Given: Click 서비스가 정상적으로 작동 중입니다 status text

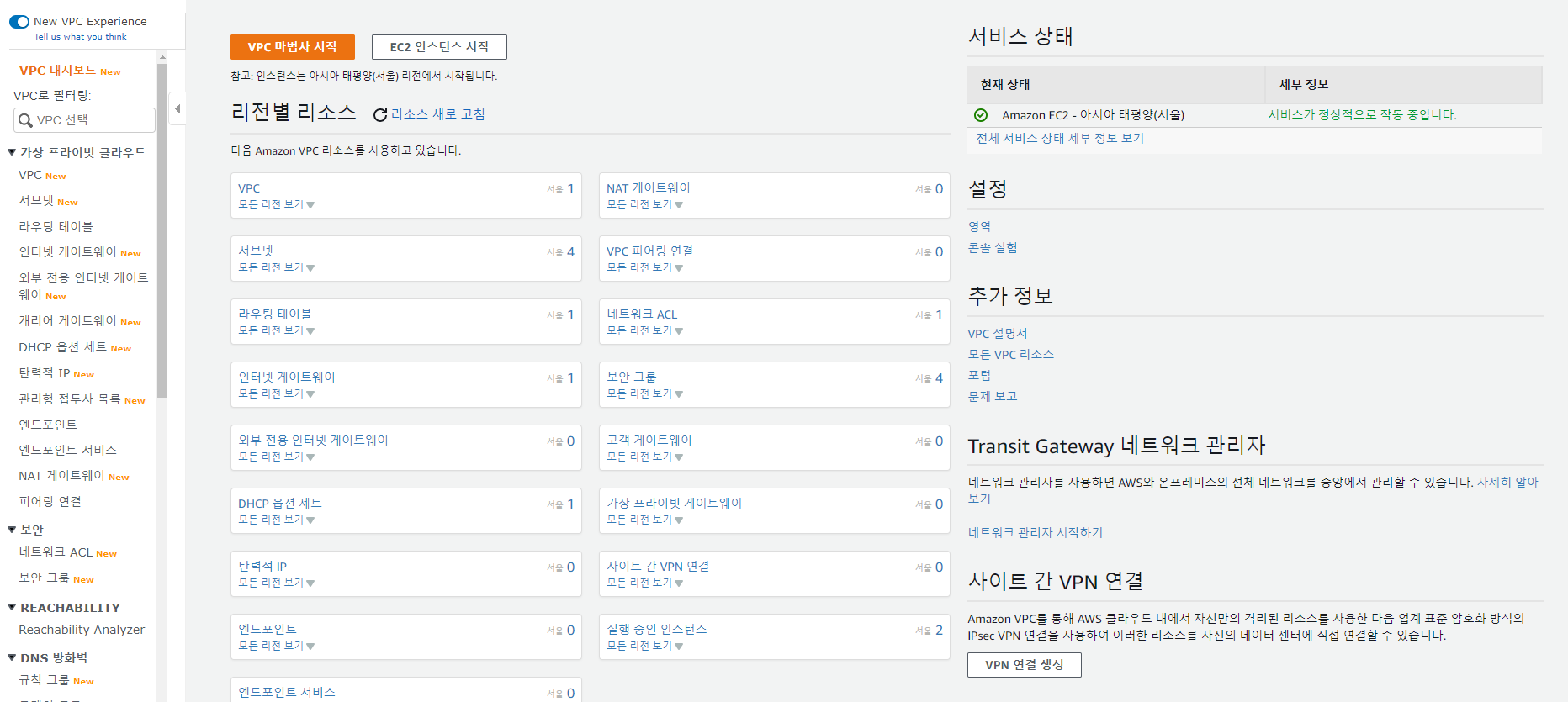Looking at the screenshot, I should click(1362, 115).
